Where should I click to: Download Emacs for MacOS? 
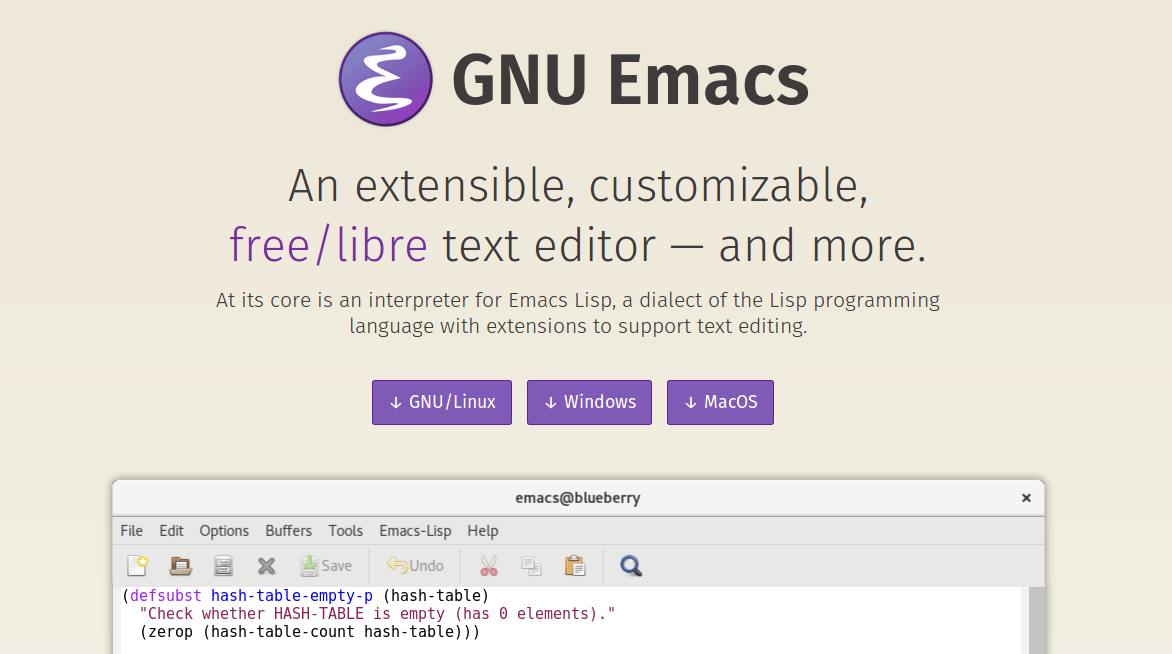click(x=721, y=402)
